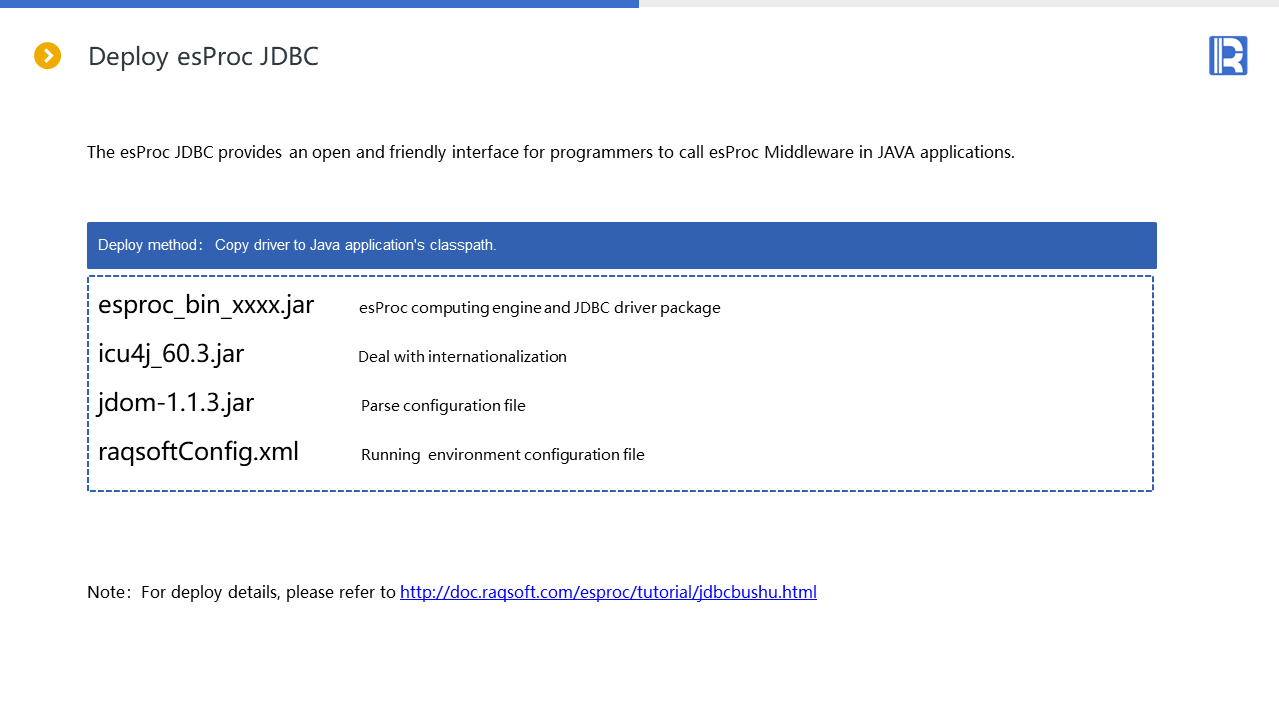Image resolution: width=1279 pixels, height=720 pixels.
Task: Click the Deploy method header bar
Action: [x=622, y=245]
